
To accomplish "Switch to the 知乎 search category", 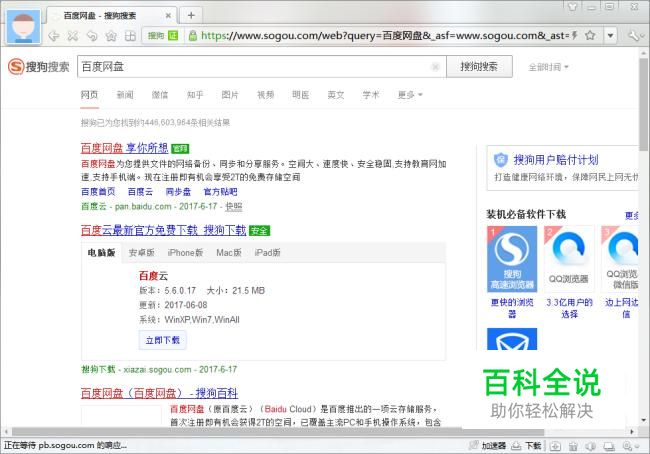I will [x=195, y=95].
